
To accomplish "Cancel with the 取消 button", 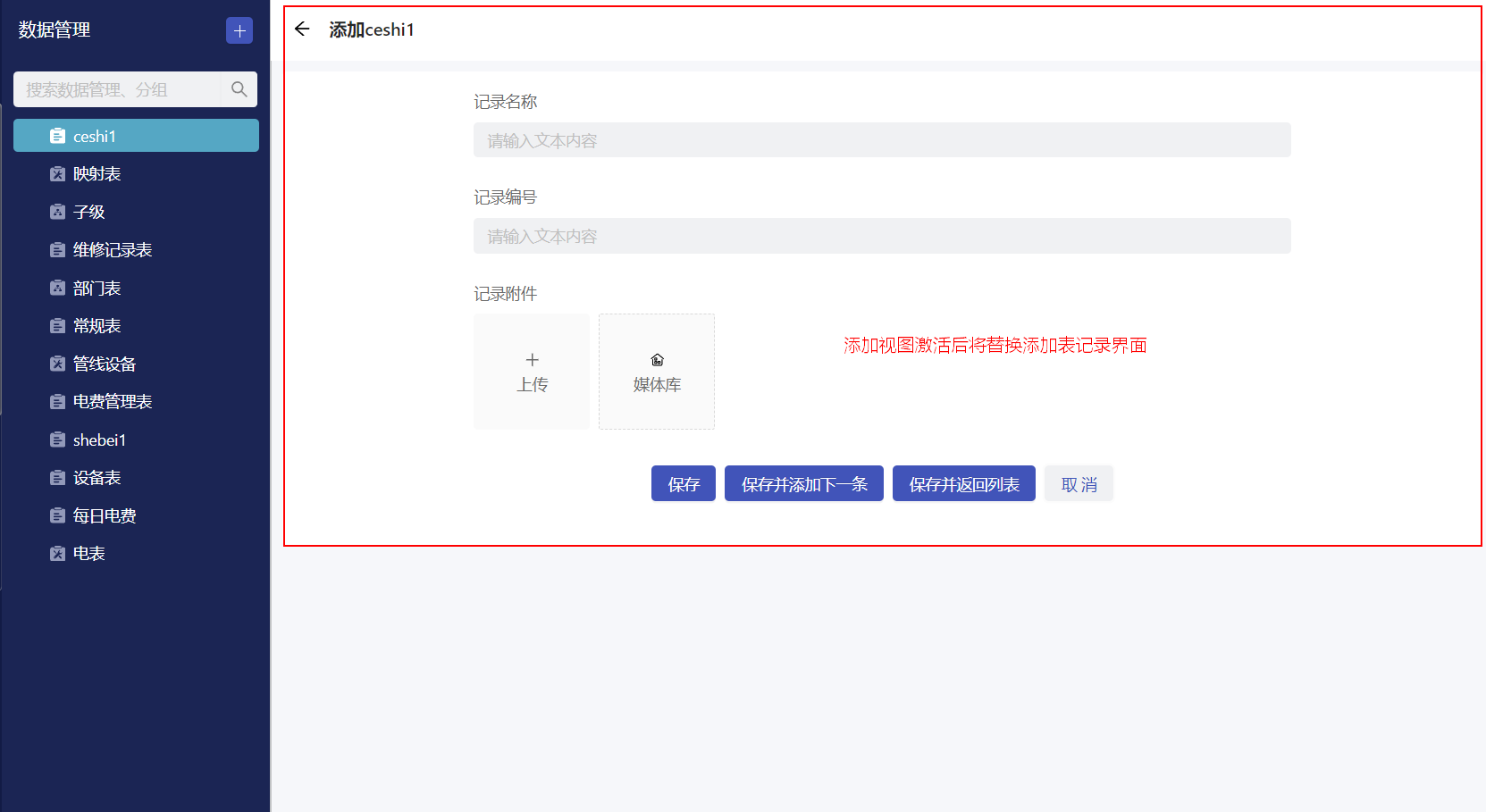I will [x=1079, y=483].
